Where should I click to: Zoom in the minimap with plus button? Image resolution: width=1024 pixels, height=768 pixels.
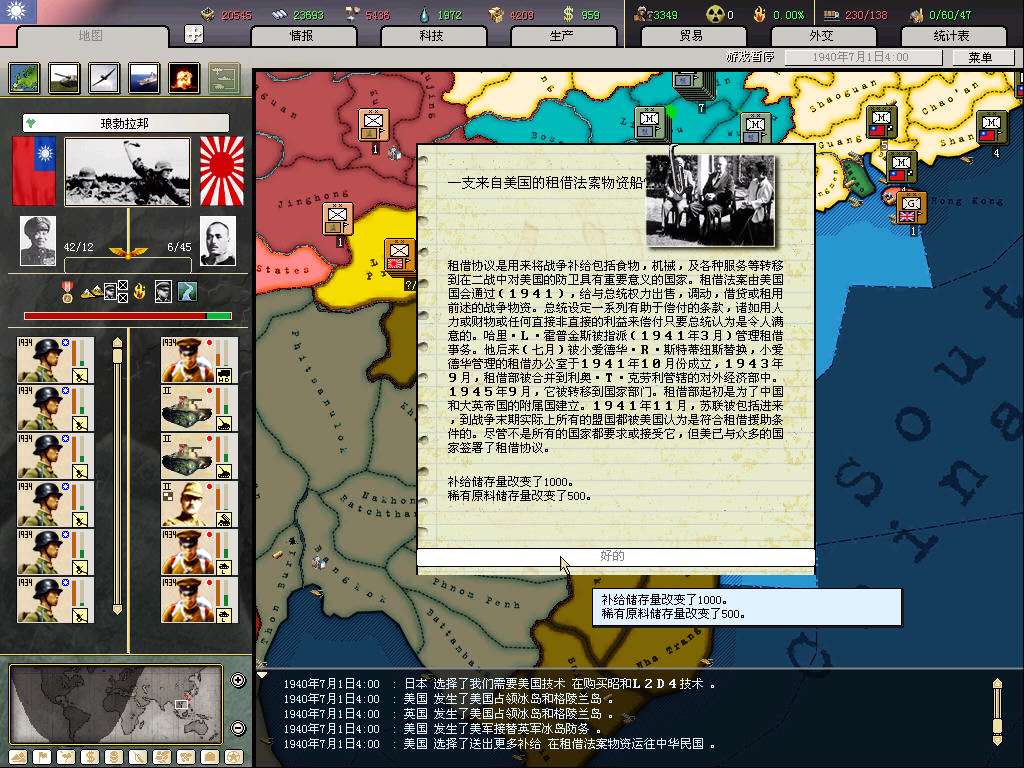(x=238, y=680)
